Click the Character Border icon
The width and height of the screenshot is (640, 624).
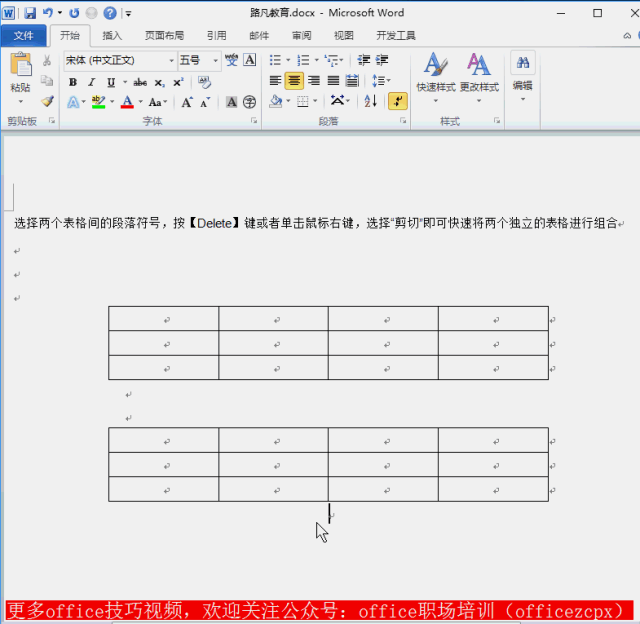pyautogui.click(x=250, y=60)
